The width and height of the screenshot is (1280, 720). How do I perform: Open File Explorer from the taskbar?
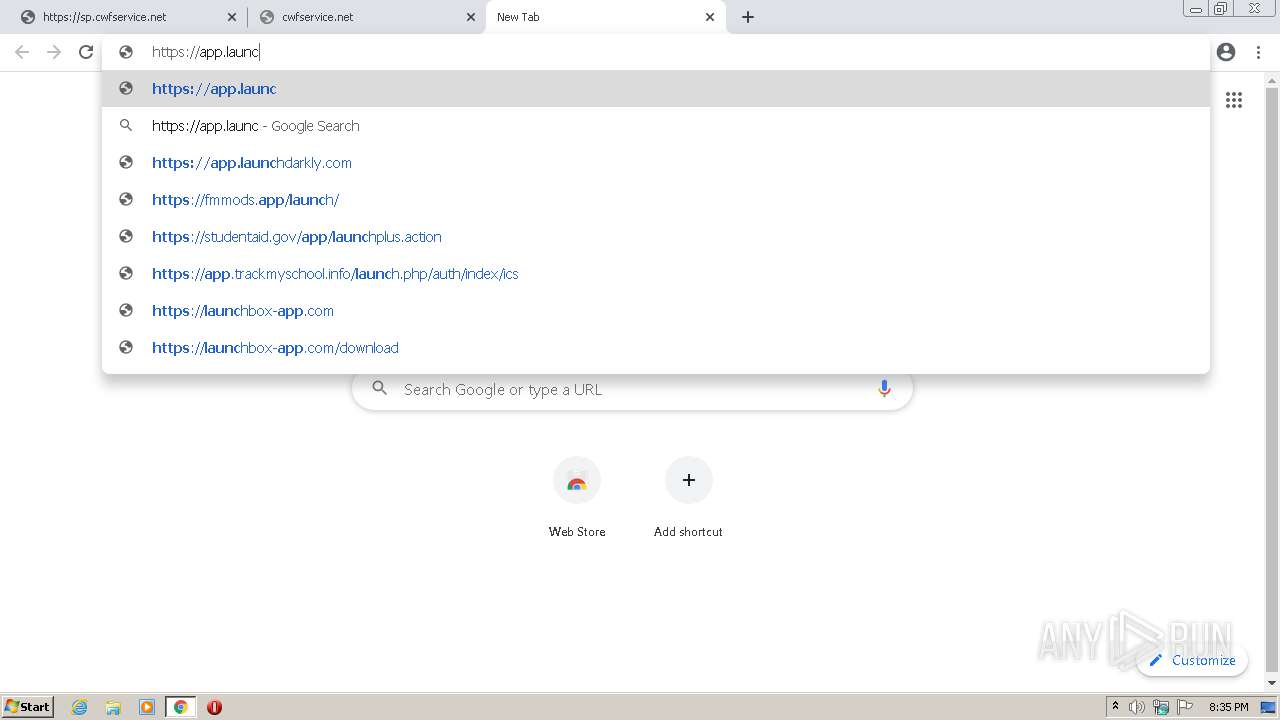[113, 707]
